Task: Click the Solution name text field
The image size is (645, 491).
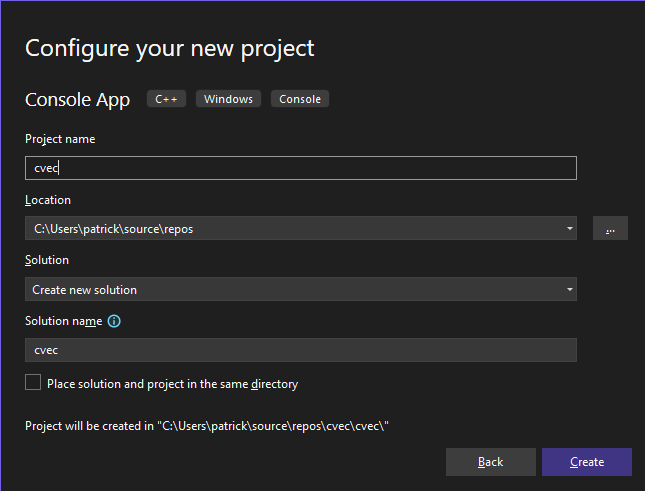Action: [x=301, y=350]
